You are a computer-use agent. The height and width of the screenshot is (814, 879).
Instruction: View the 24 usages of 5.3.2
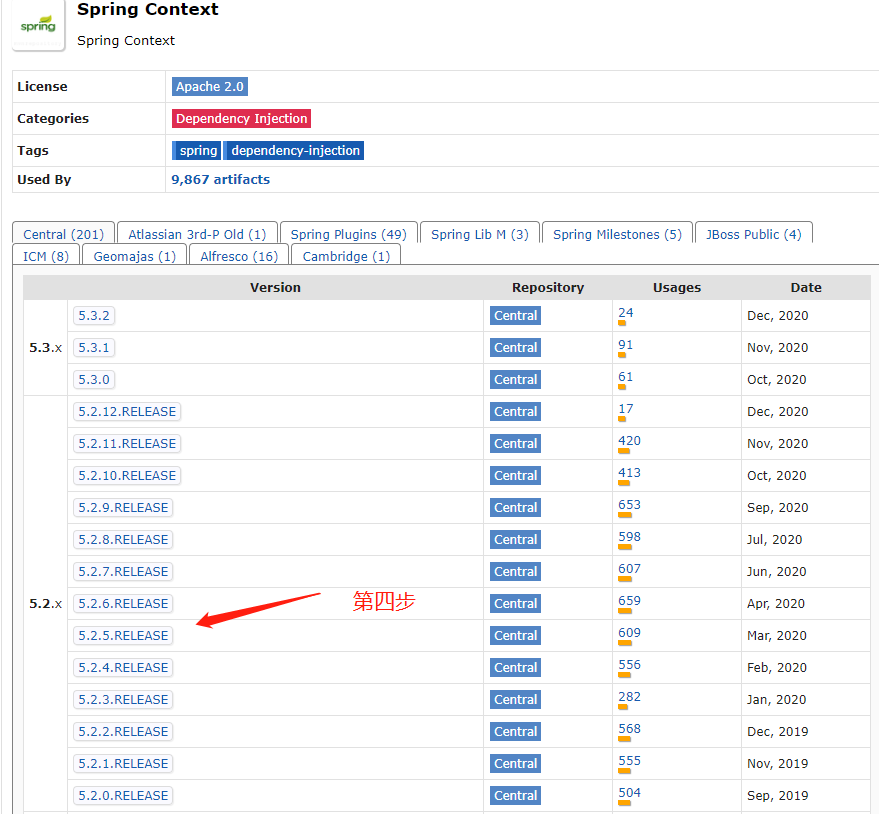point(625,312)
